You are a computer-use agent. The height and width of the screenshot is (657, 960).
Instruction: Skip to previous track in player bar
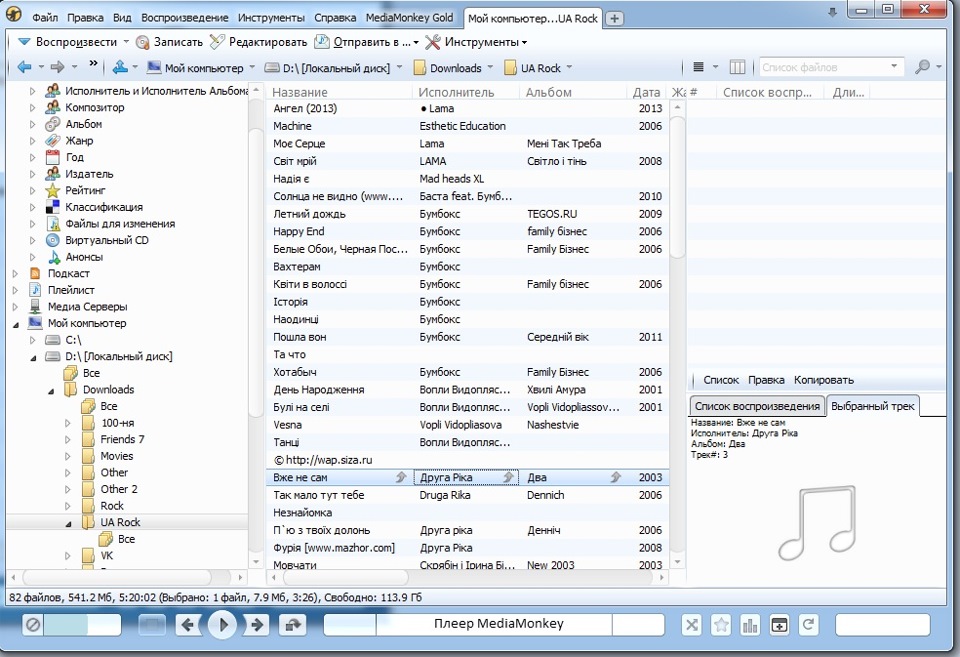pos(188,625)
